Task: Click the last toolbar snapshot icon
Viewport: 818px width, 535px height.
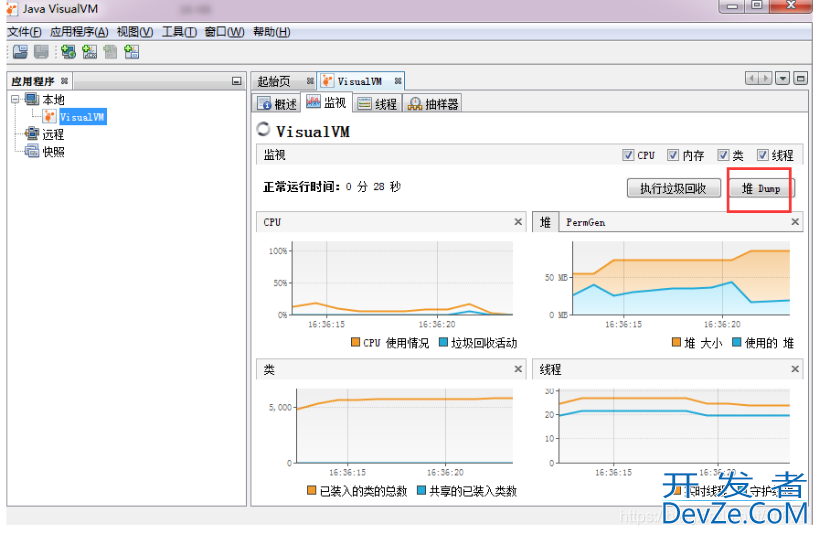Action: [131, 52]
